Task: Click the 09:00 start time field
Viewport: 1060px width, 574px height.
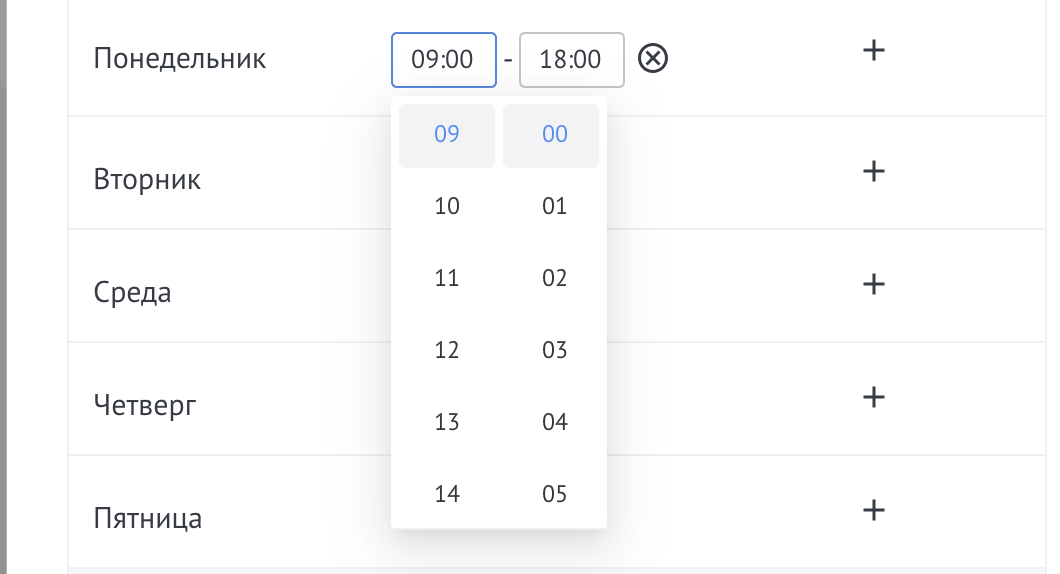Action: [444, 60]
